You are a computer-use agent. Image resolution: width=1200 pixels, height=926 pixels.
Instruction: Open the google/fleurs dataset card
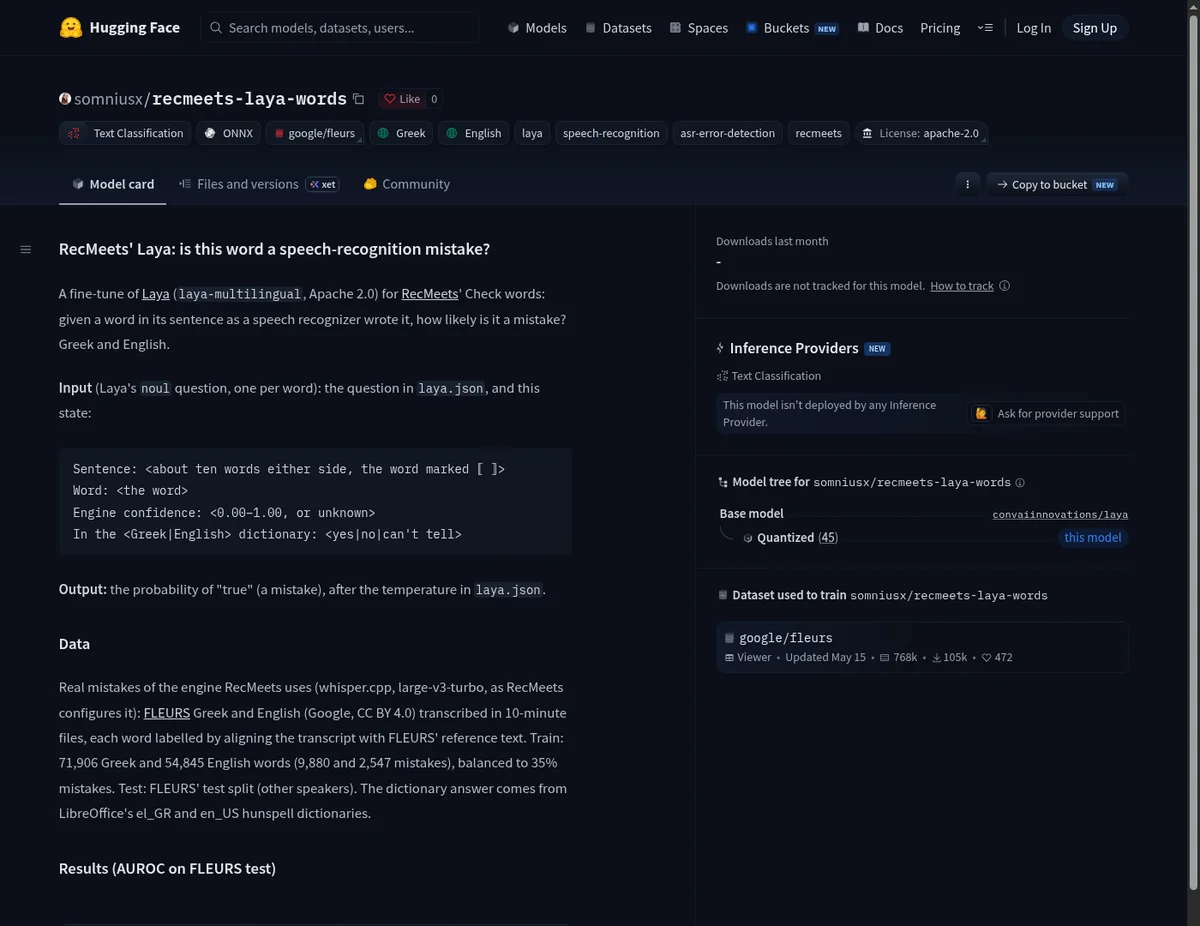pyautogui.click(x=922, y=647)
